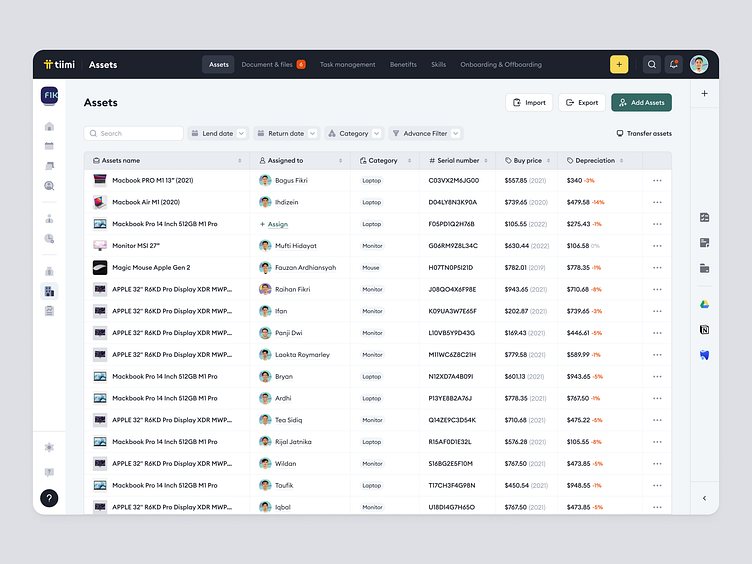Click Assign link for Mackbook Pro row
Viewport: 752px width, 564px height.
[x=277, y=224]
